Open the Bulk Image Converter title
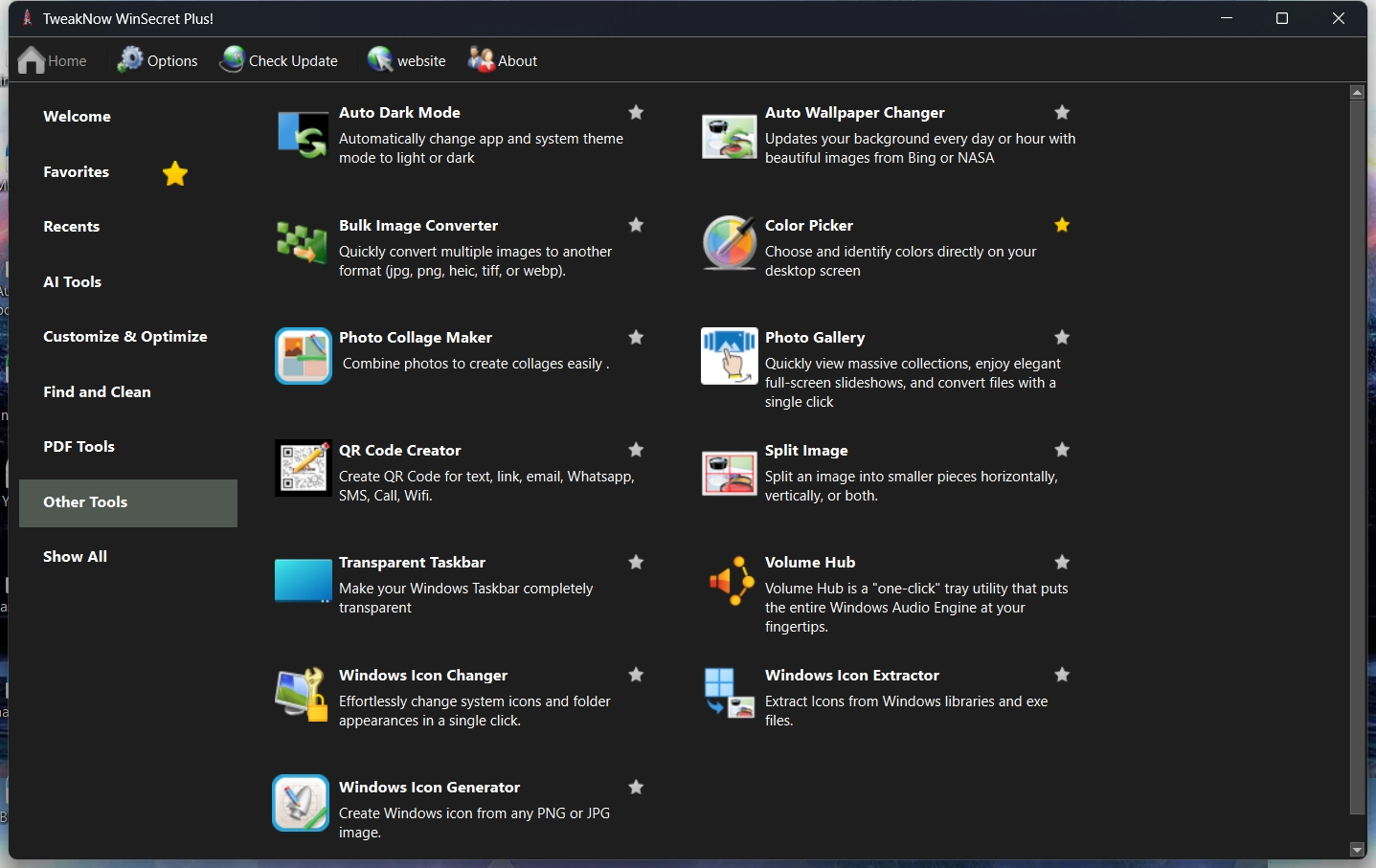This screenshot has height=868, width=1376. (418, 226)
